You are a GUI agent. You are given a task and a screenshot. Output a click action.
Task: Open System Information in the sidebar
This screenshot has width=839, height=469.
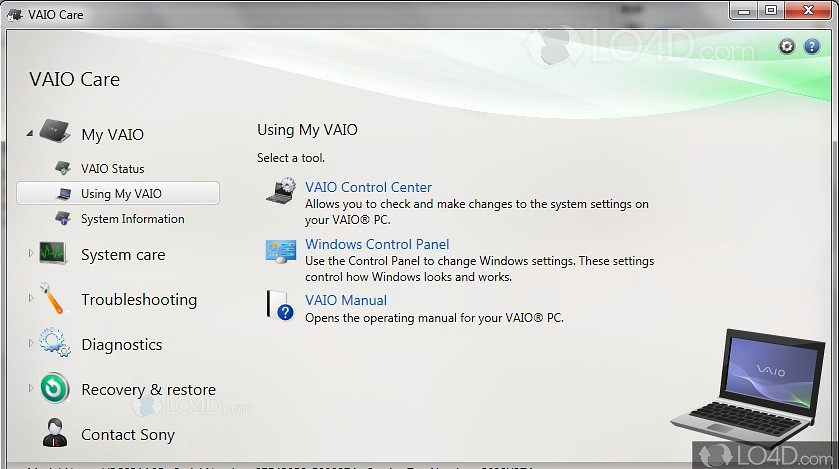click(x=132, y=219)
